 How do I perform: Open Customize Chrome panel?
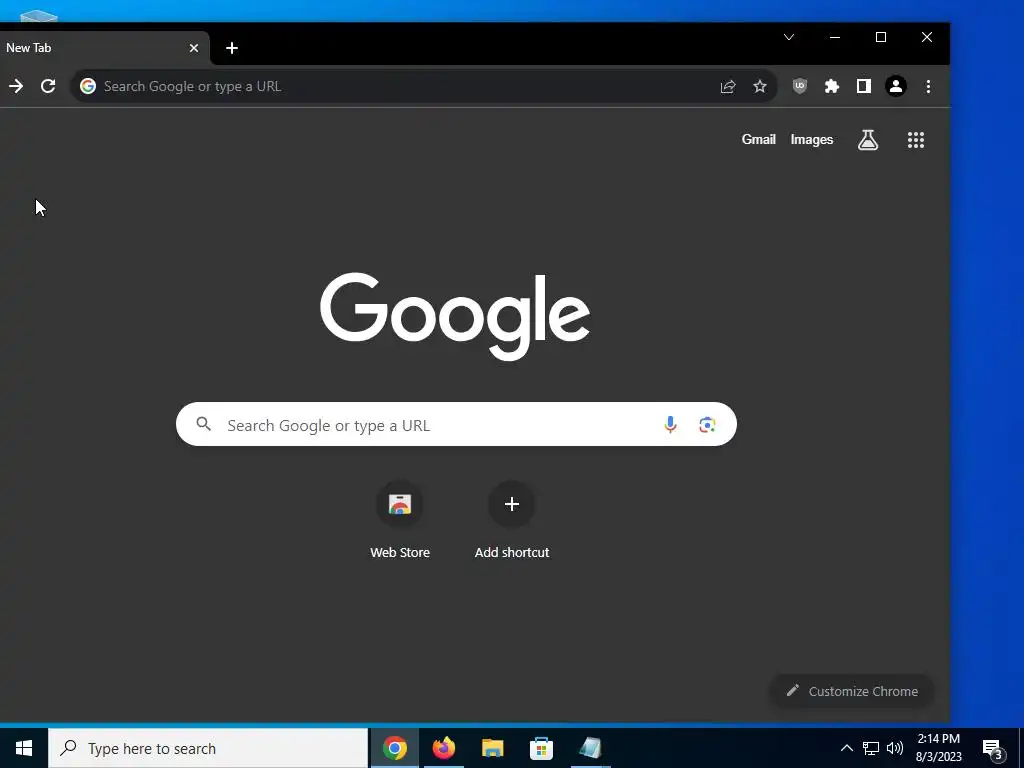tap(852, 691)
